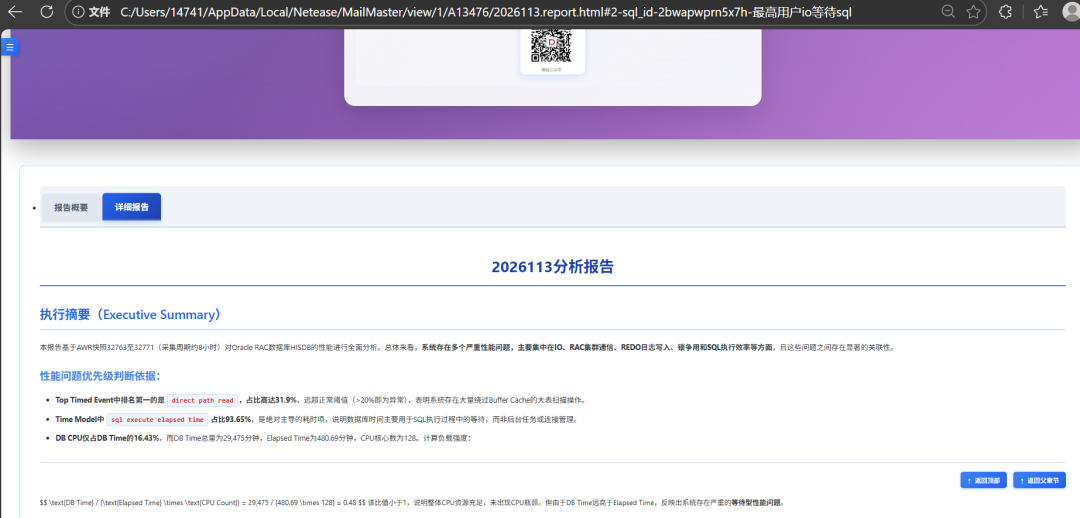The image size is (1080, 518).
Task: Open the blue sidebar menu icon at left edge
Action: pos(10,47)
